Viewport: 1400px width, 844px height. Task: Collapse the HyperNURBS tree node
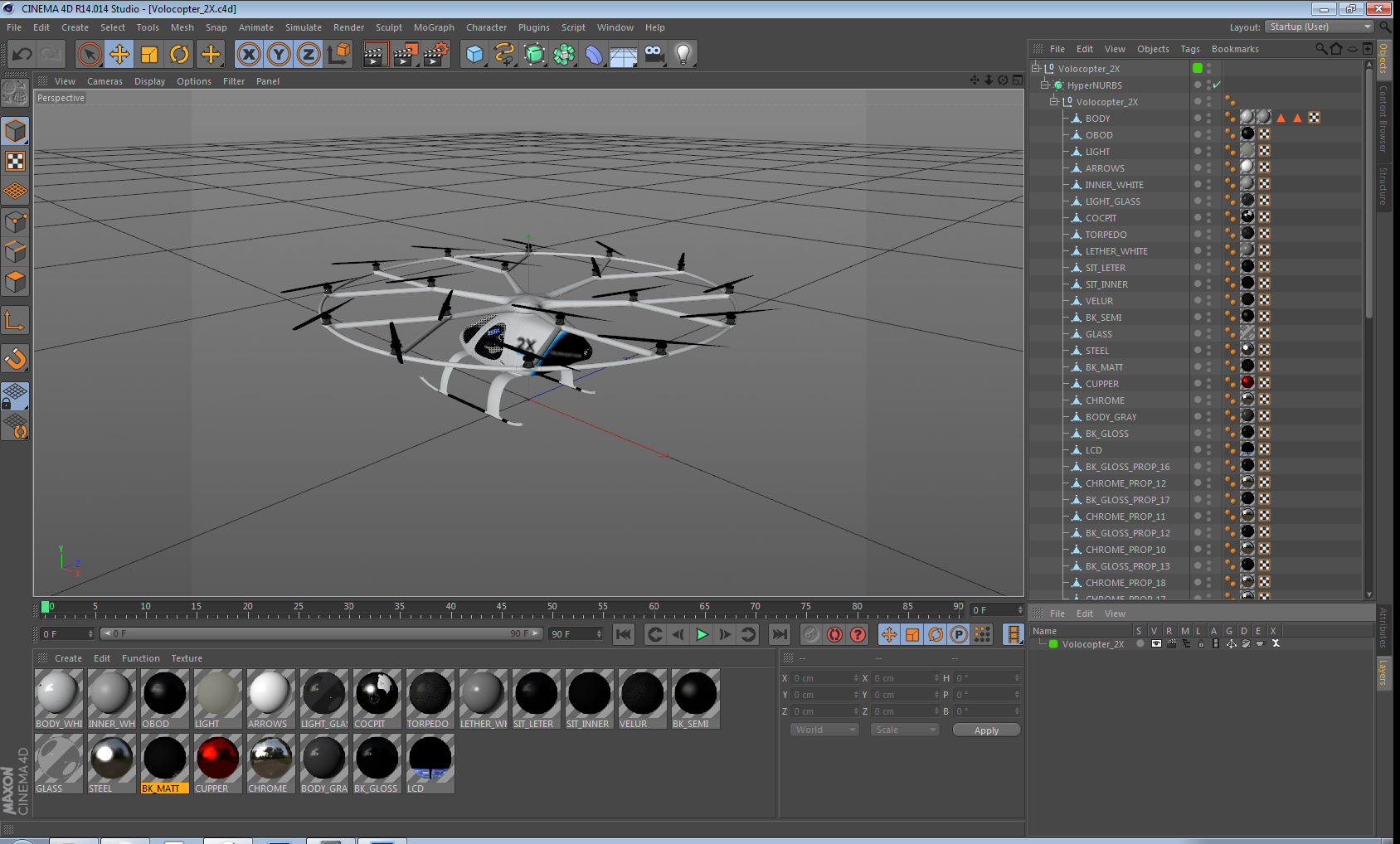point(1045,85)
